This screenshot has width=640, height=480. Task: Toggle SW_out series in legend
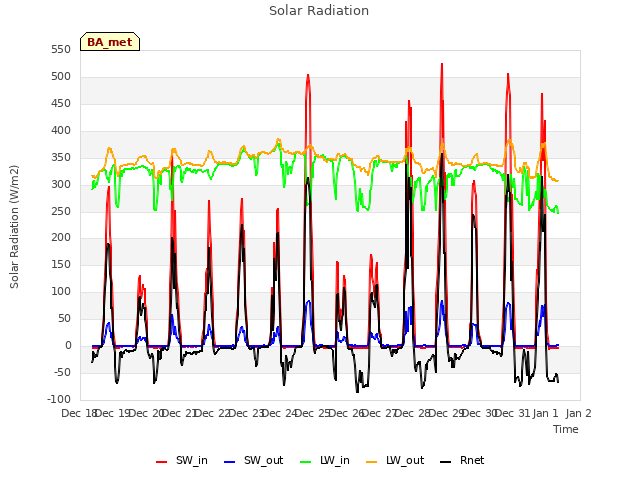click(253, 460)
